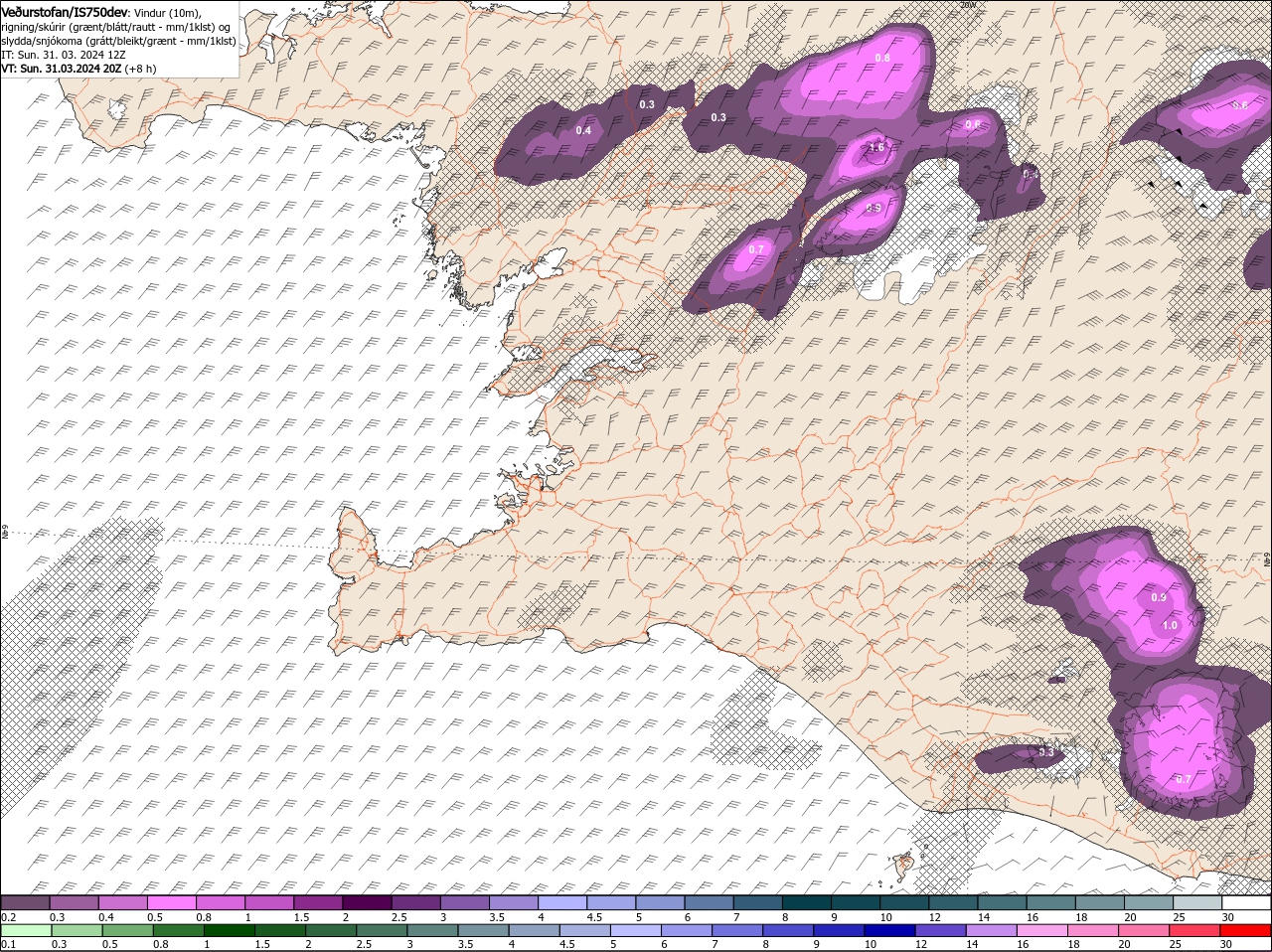Pick bright pink swatch between 0.5 and 0.8, snow scale
This screenshot has width=1272, height=952.
tap(171, 902)
